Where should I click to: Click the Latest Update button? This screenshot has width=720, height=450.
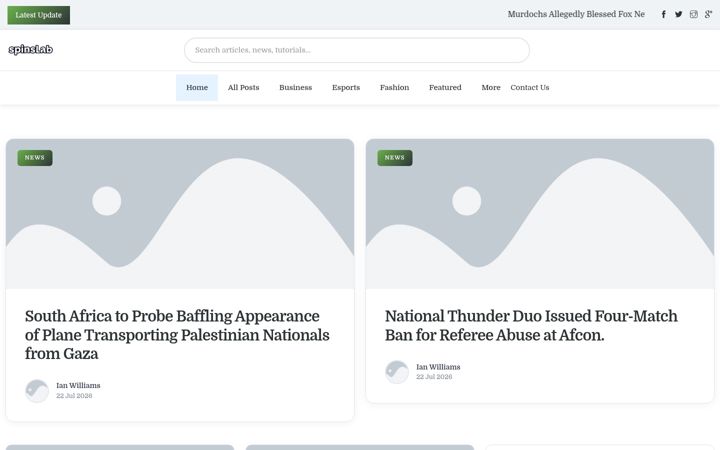pos(39,15)
